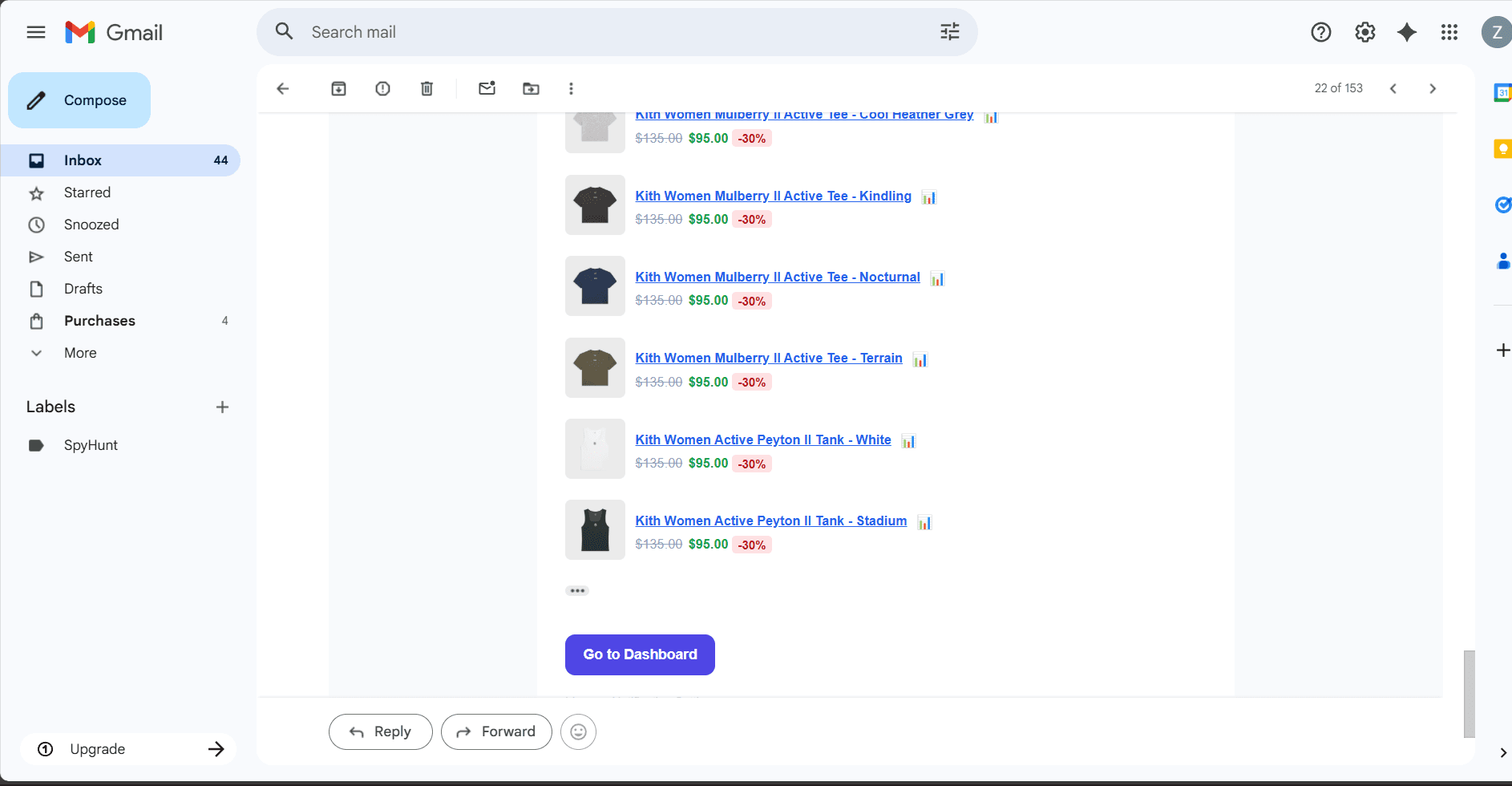1512x786 pixels.
Task: Open Google Contacts side panel
Action: click(x=1501, y=261)
